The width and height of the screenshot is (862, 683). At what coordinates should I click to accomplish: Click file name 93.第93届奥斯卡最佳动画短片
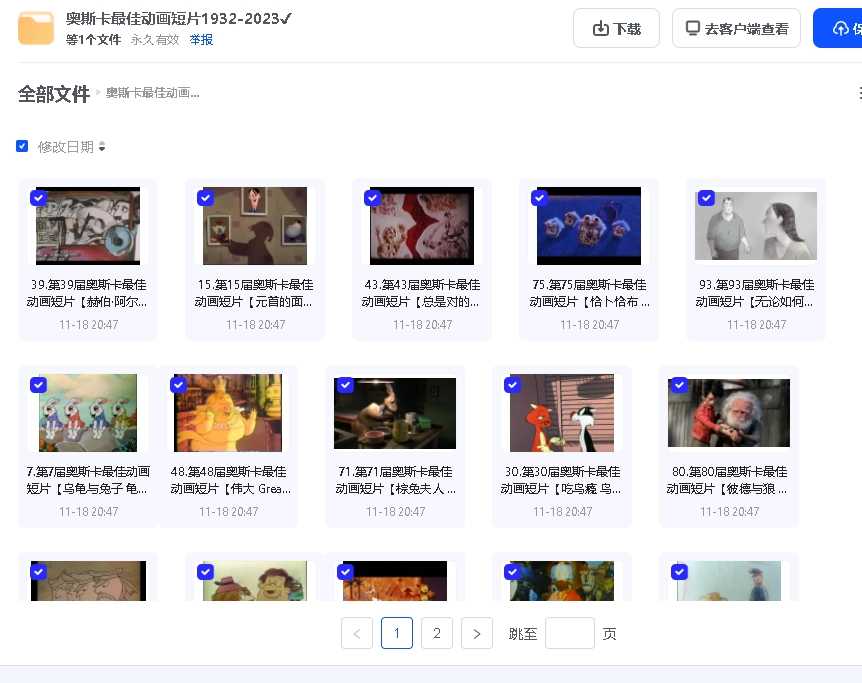[x=756, y=293]
